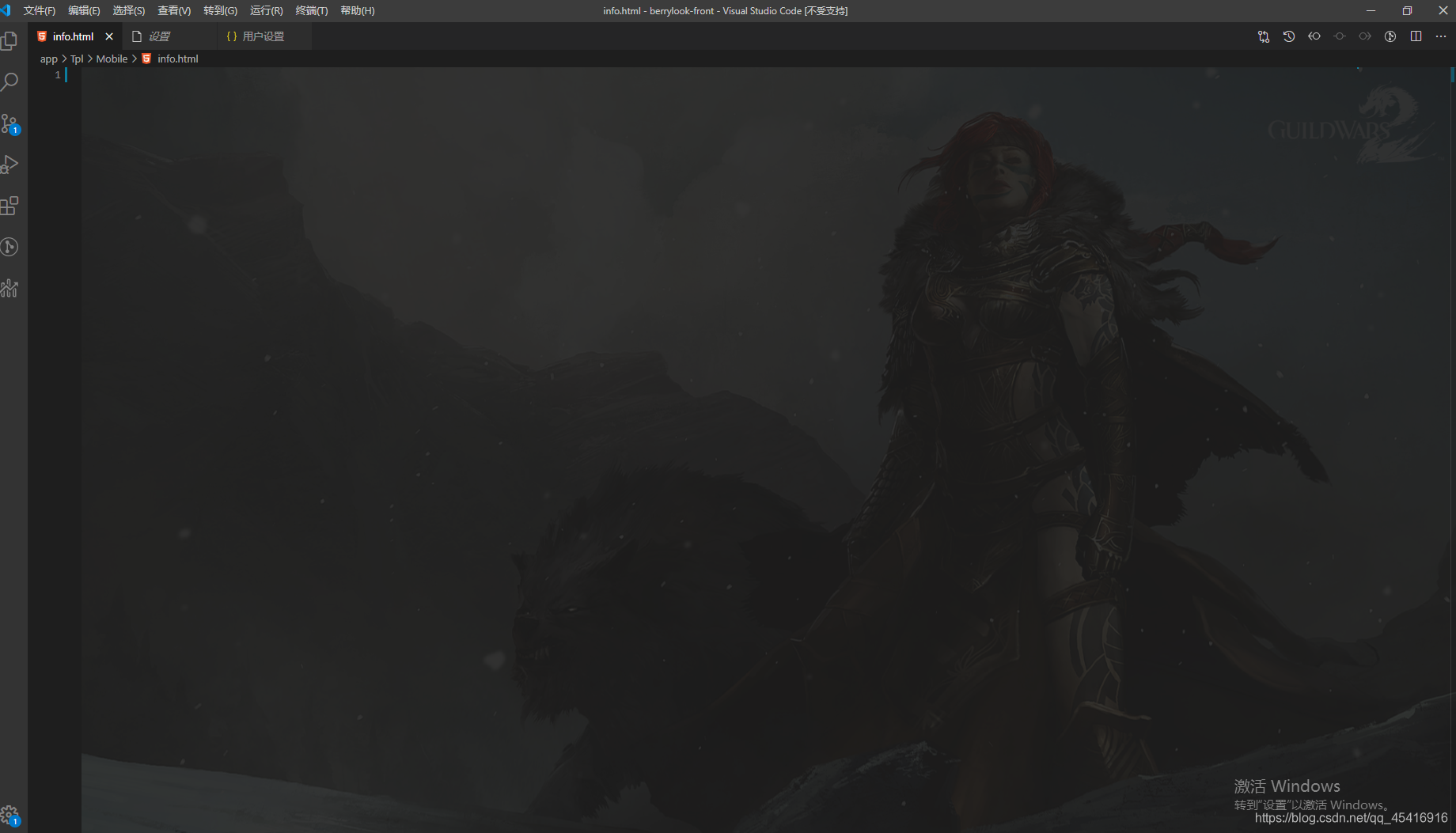Click the current revision circle icon
Viewport: 1456px width, 833px height.
point(1340,36)
